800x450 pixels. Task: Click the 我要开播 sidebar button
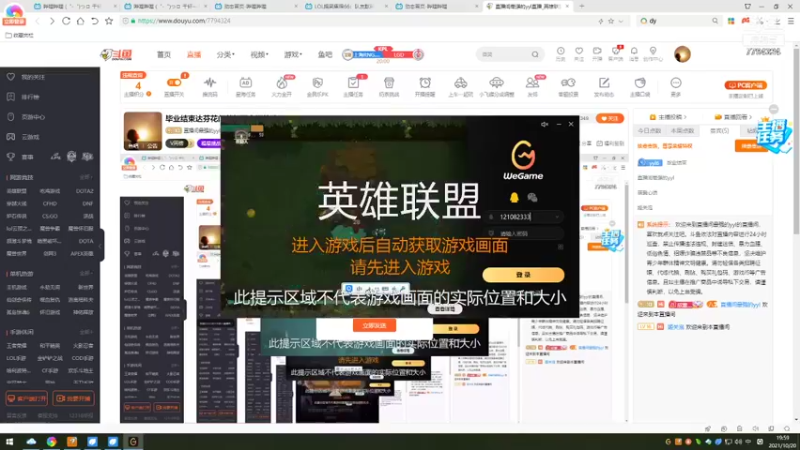pos(73,398)
